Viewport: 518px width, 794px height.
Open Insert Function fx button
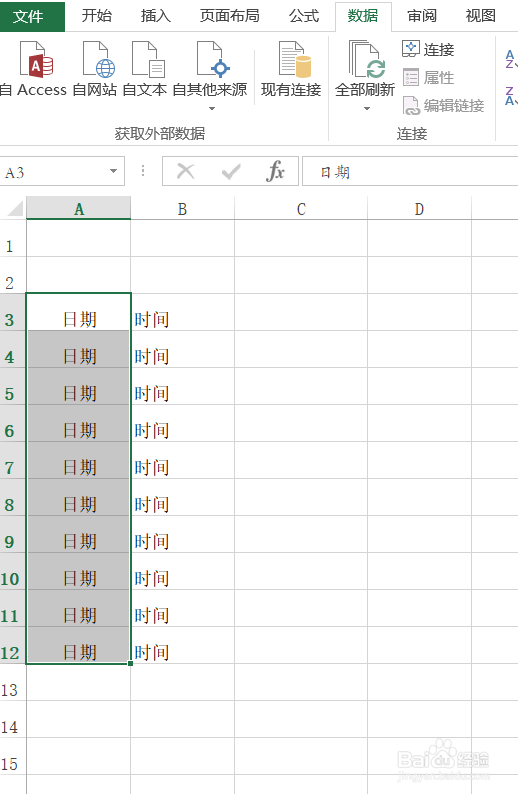(x=275, y=171)
